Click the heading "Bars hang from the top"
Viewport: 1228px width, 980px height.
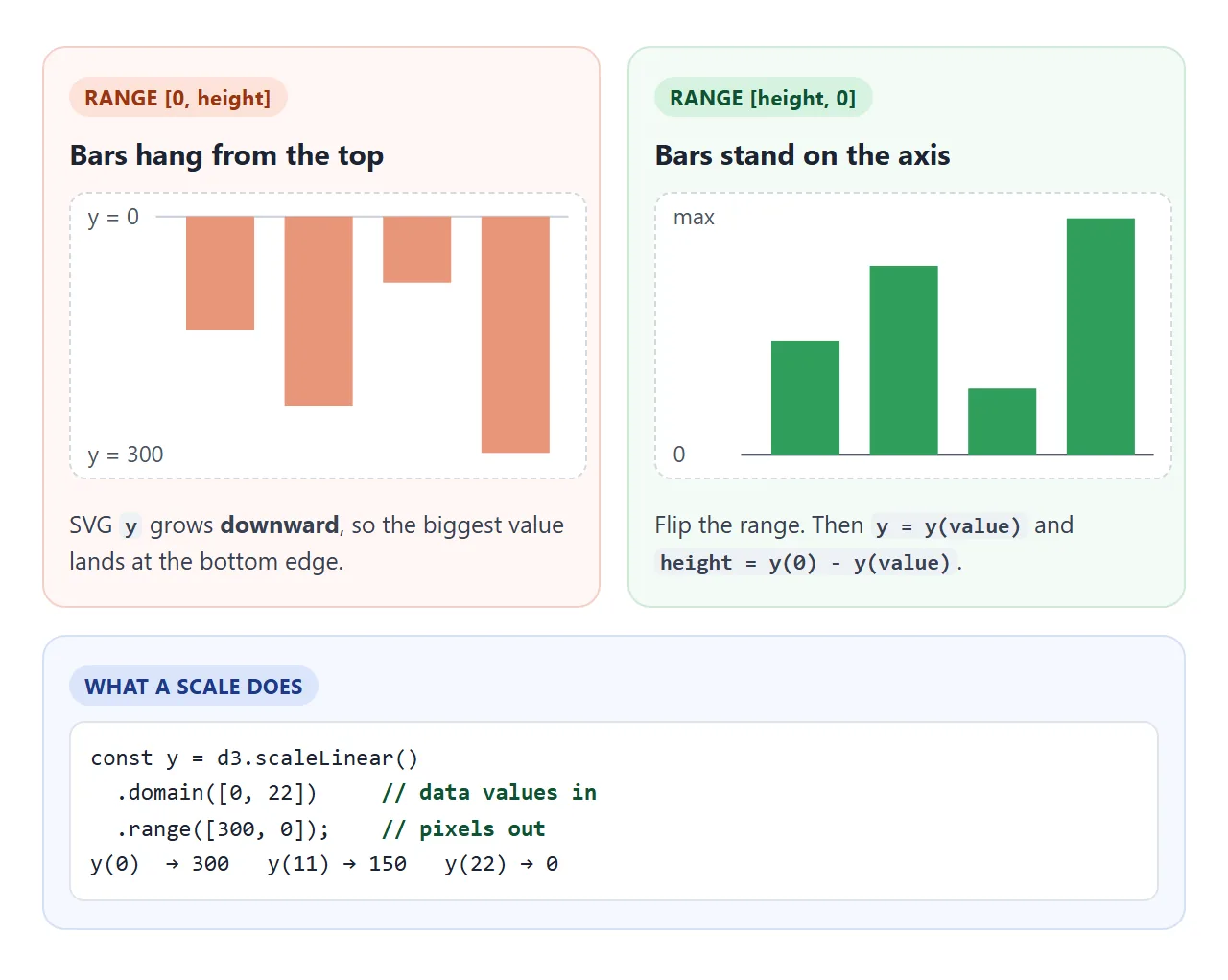(226, 155)
